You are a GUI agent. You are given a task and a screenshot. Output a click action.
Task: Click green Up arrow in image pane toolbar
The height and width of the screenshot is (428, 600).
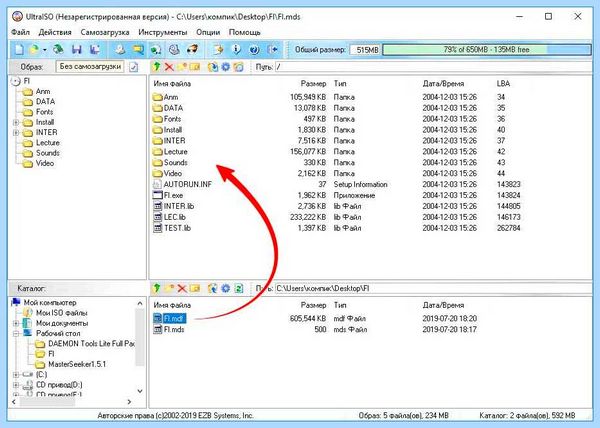coord(156,67)
